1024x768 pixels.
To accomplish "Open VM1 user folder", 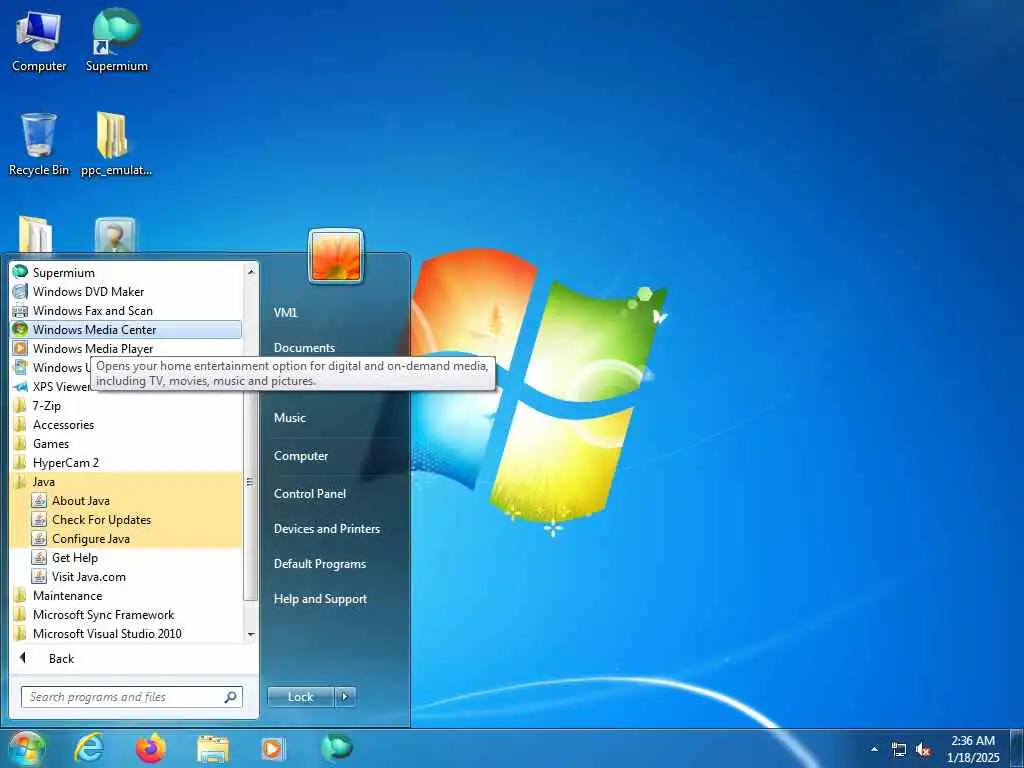I will (x=285, y=312).
